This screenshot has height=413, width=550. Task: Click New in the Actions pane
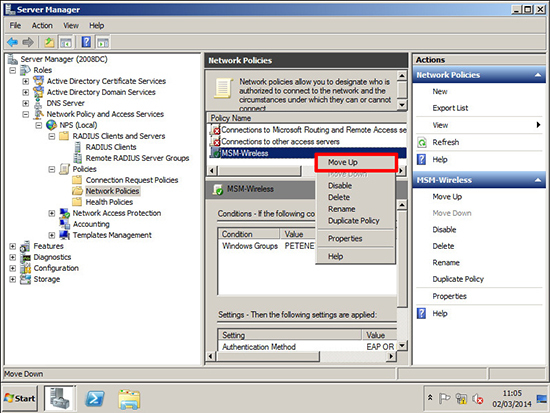click(440, 92)
